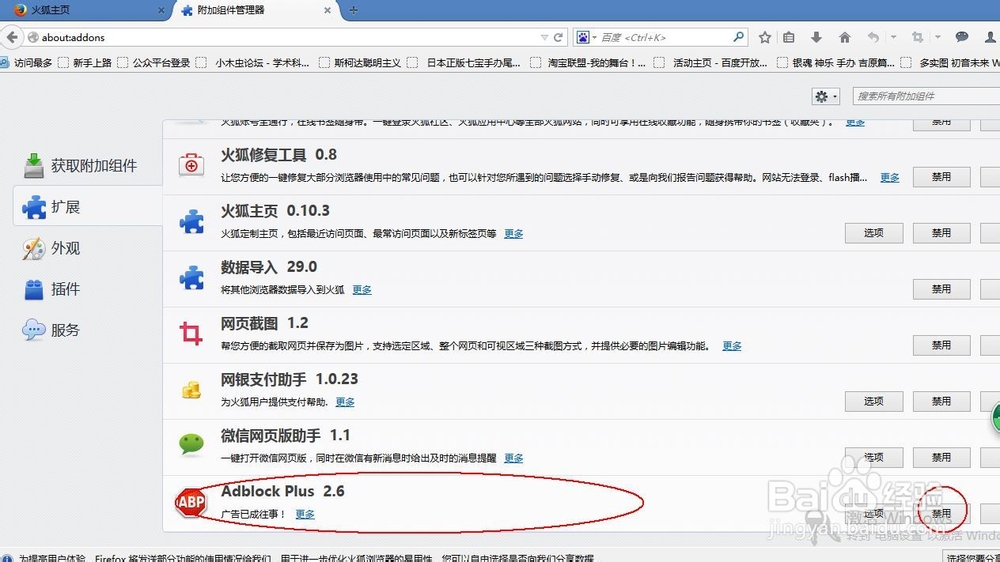Click the 数据导入 puzzle icon
The image size is (1000, 562).
coord(191,277)
